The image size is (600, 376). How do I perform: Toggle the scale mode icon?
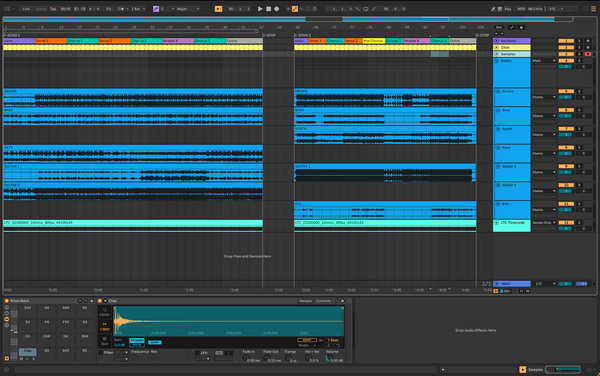click(156, 9)
